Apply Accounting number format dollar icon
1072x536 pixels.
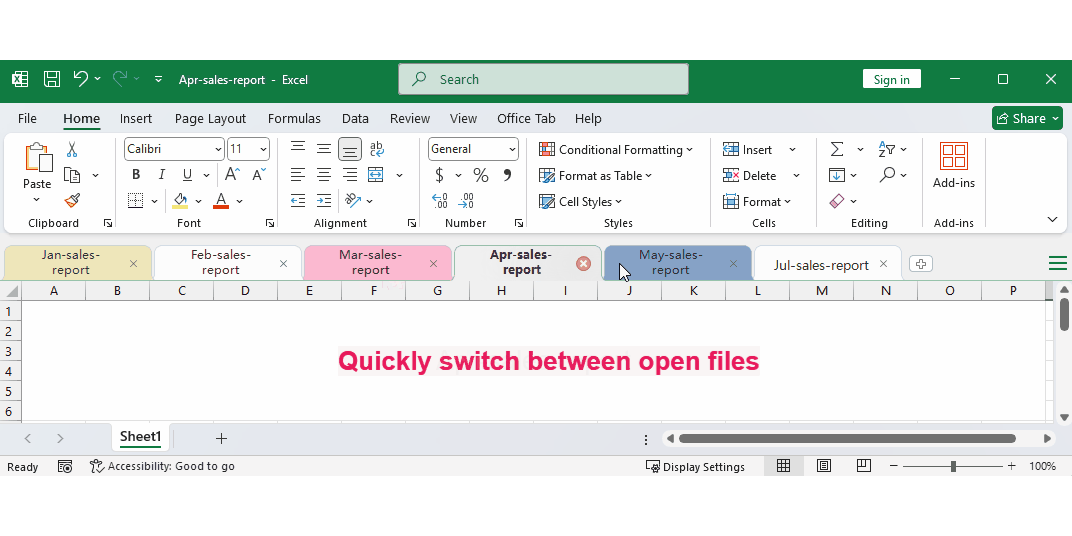[440, 175]
